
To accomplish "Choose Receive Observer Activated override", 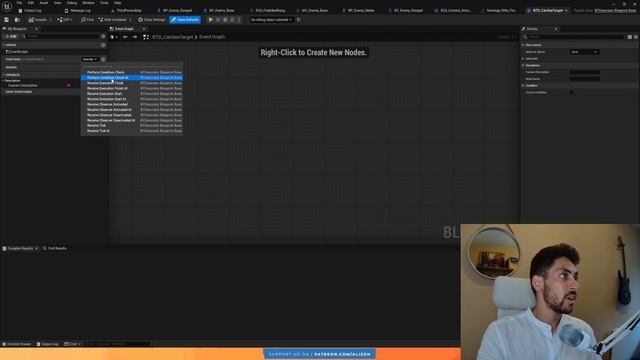I will click(131, 104).
